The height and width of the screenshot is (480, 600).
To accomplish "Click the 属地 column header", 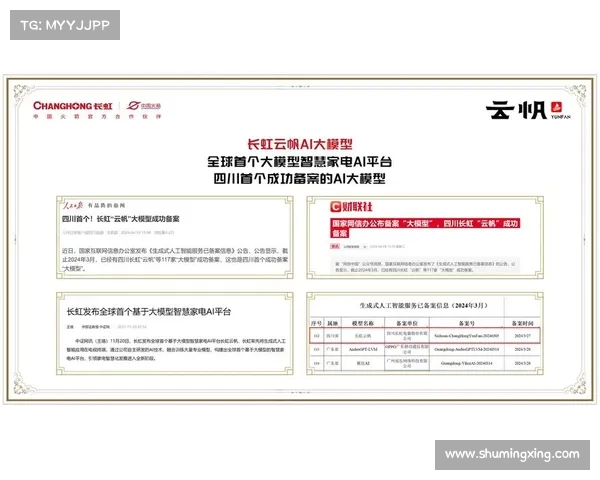I will pos(332,323).
